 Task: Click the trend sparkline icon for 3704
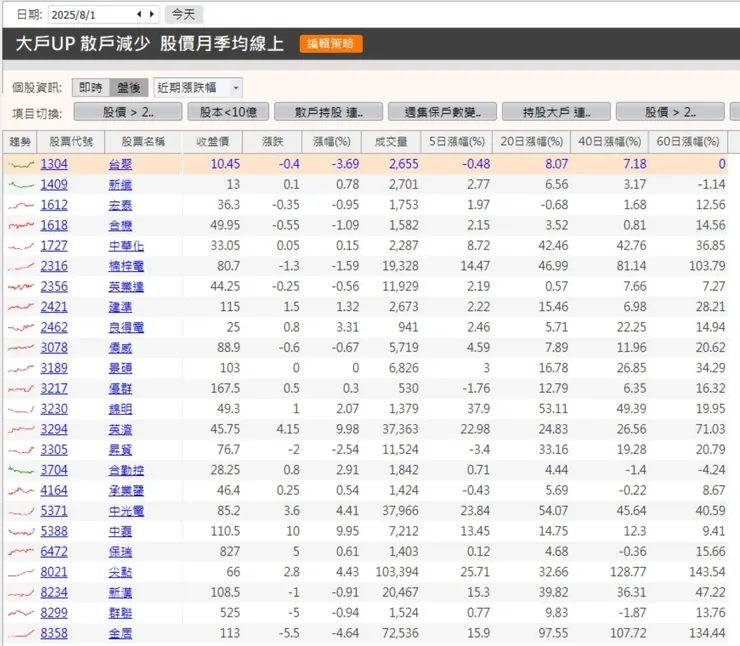coord(21,470)
